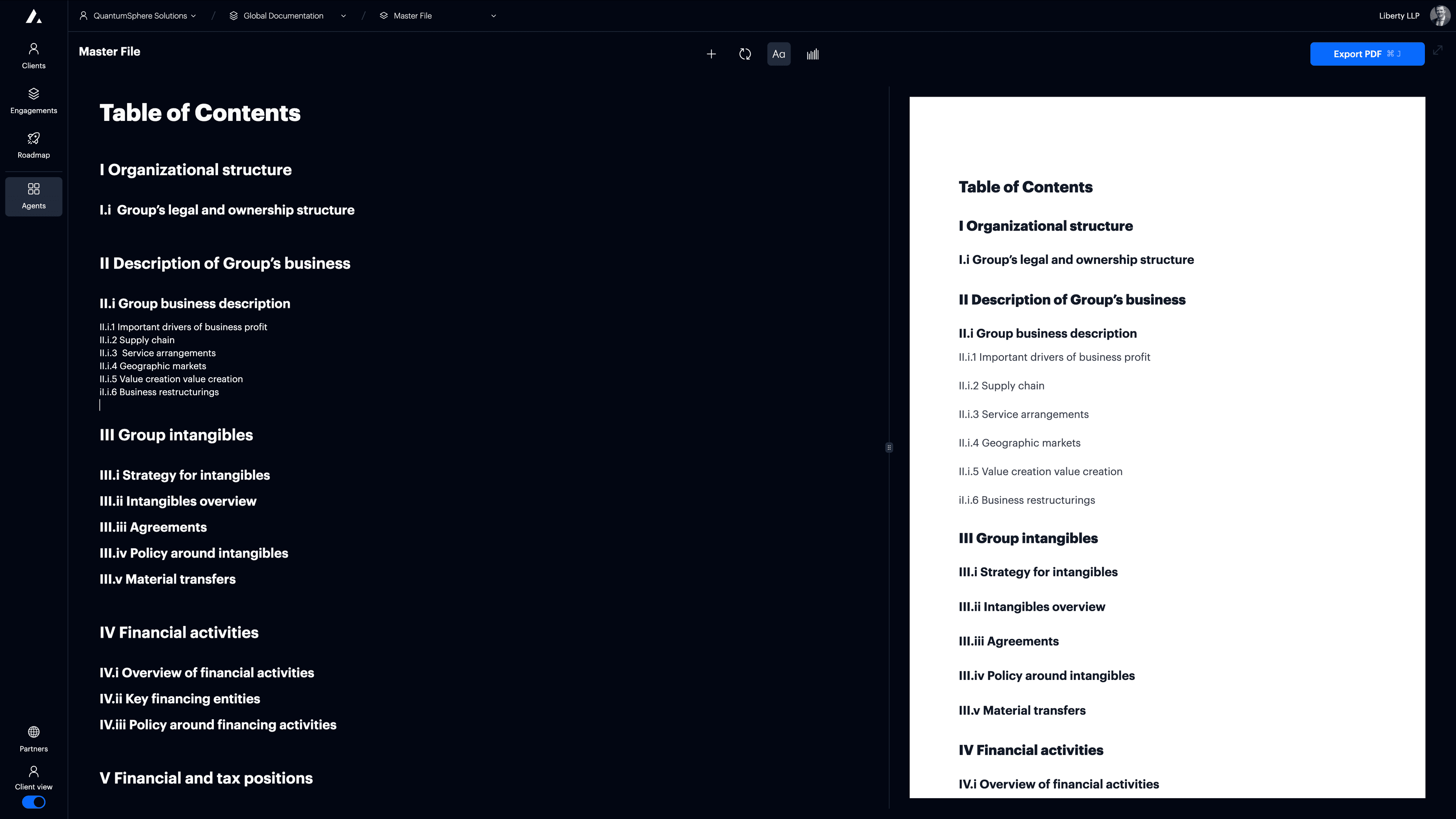Click the refresh sync icon

[x=745, y=54]
